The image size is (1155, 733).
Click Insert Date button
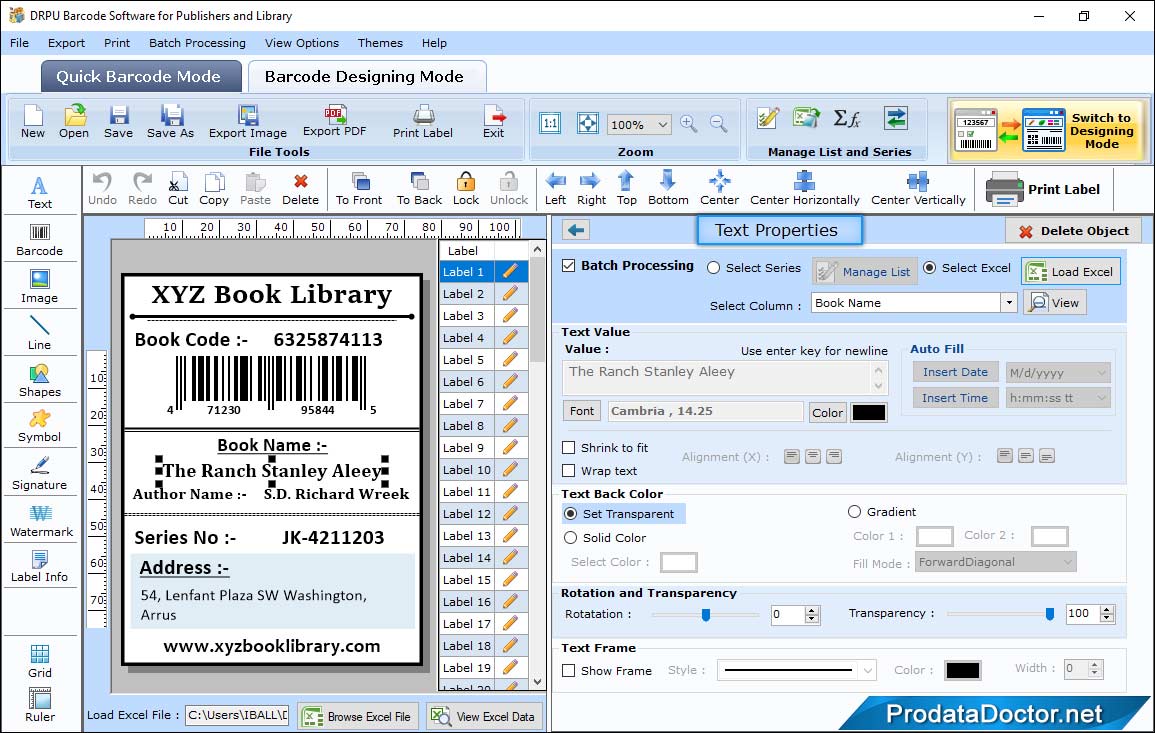955,372
